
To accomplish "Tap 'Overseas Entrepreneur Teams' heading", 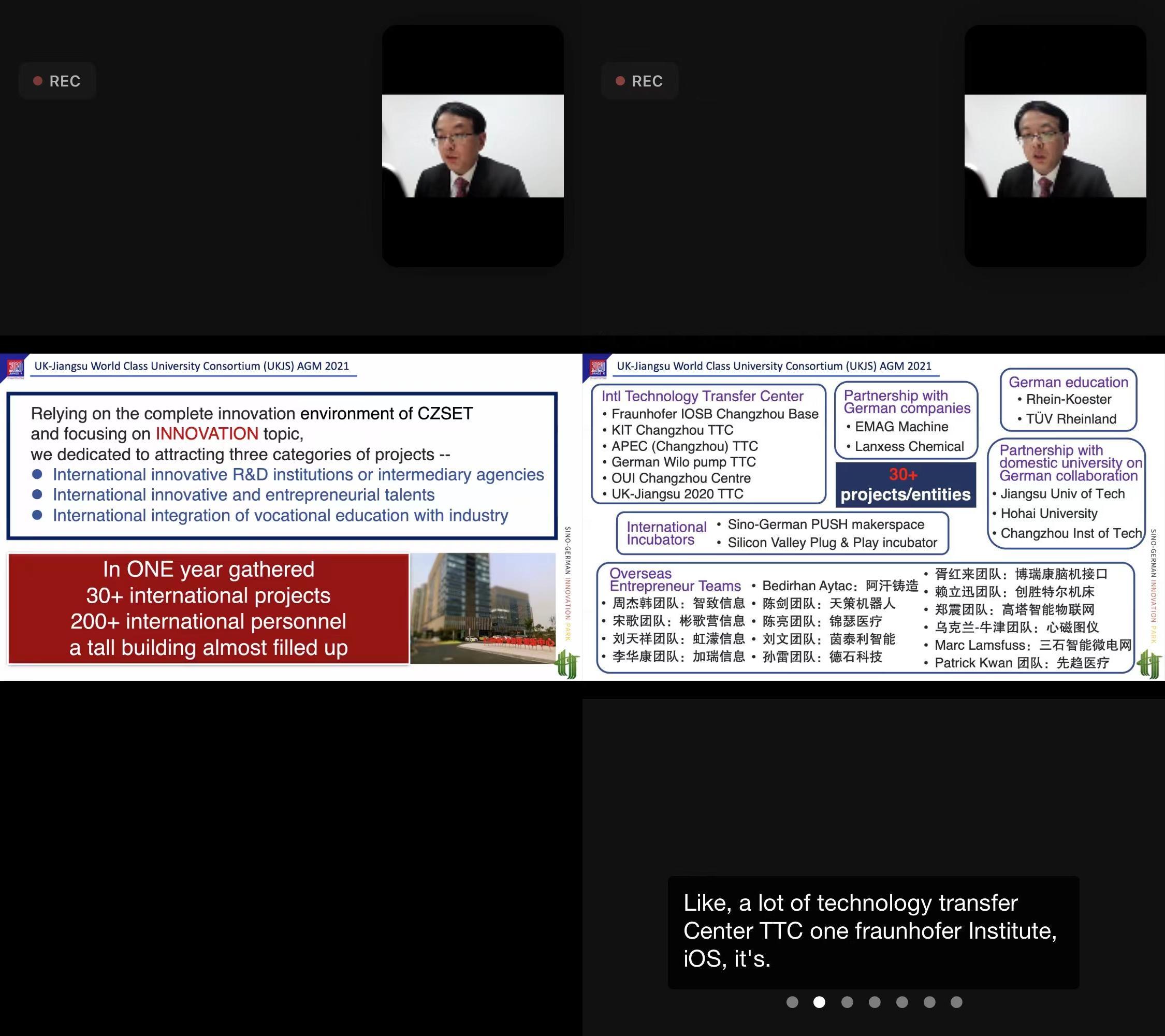I will coord(675,579).
